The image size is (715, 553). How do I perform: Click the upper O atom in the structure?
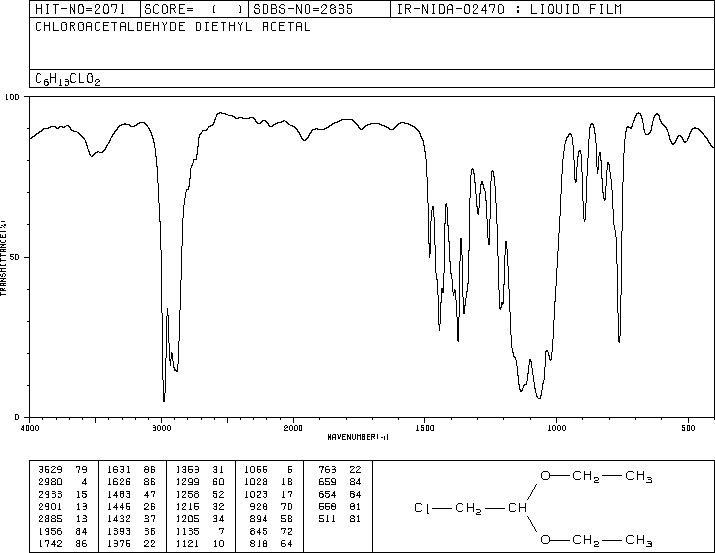[x=545, y=476]
